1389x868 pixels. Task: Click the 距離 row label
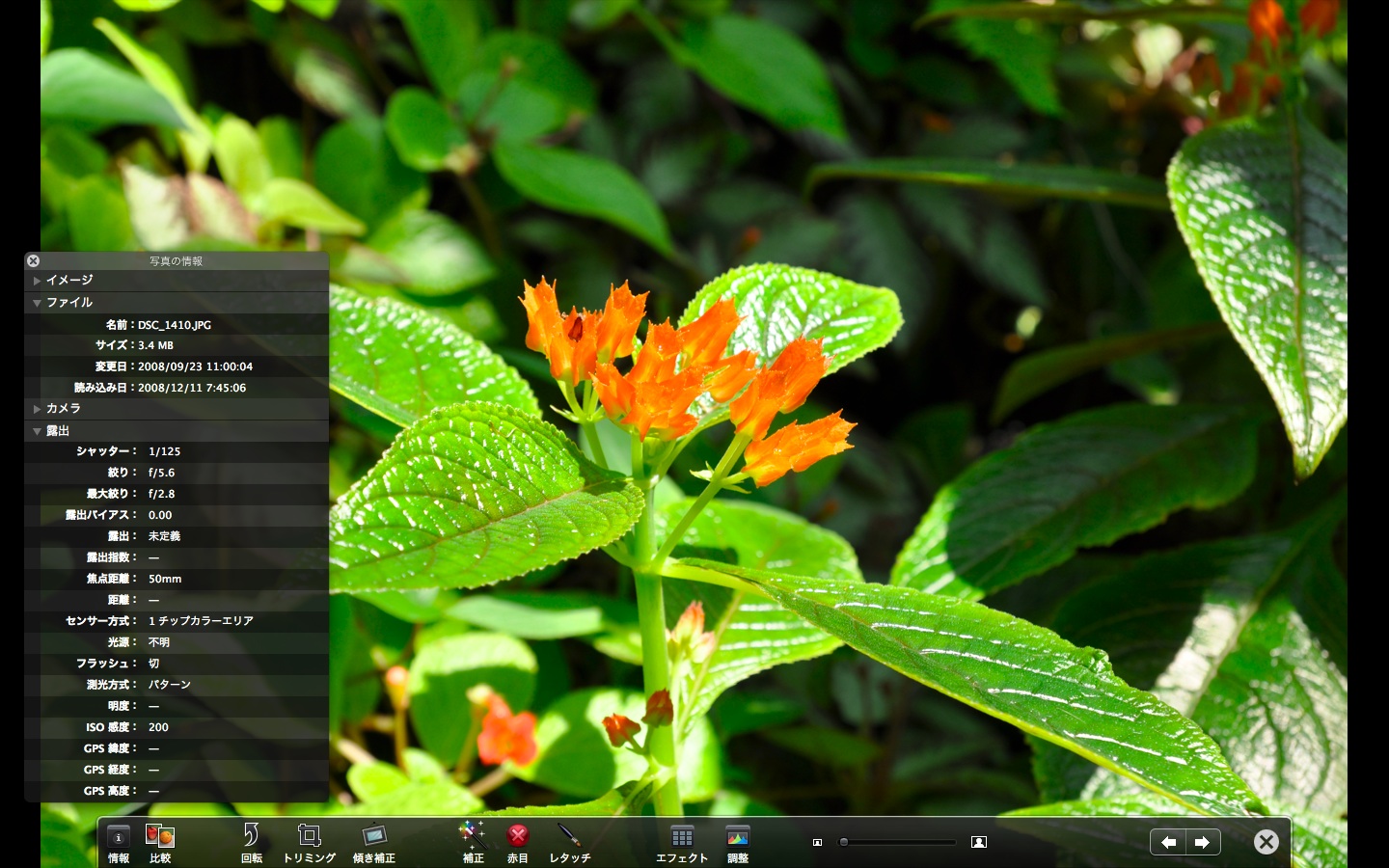coord(123,600)
